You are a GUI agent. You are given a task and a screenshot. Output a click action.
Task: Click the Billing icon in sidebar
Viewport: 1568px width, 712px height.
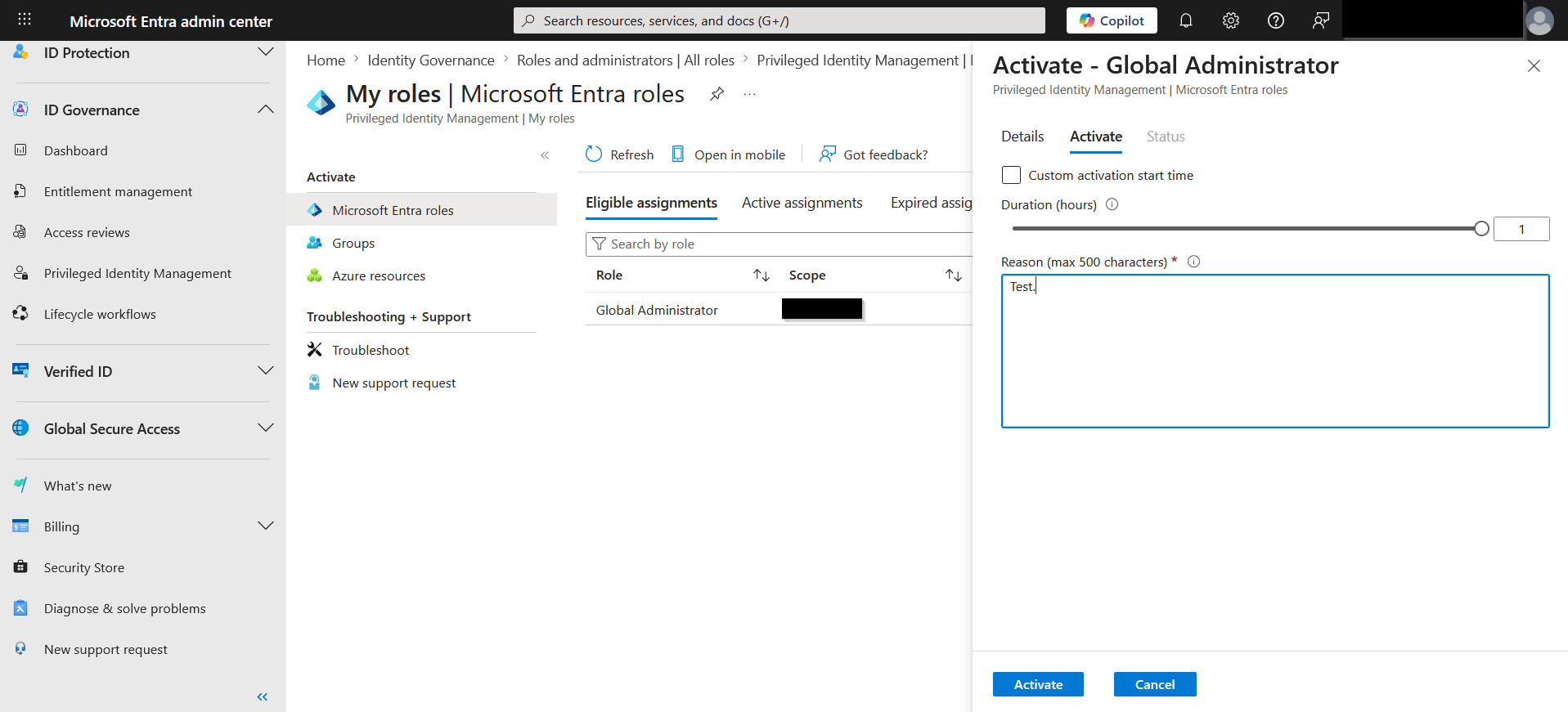tap(20, 526)
